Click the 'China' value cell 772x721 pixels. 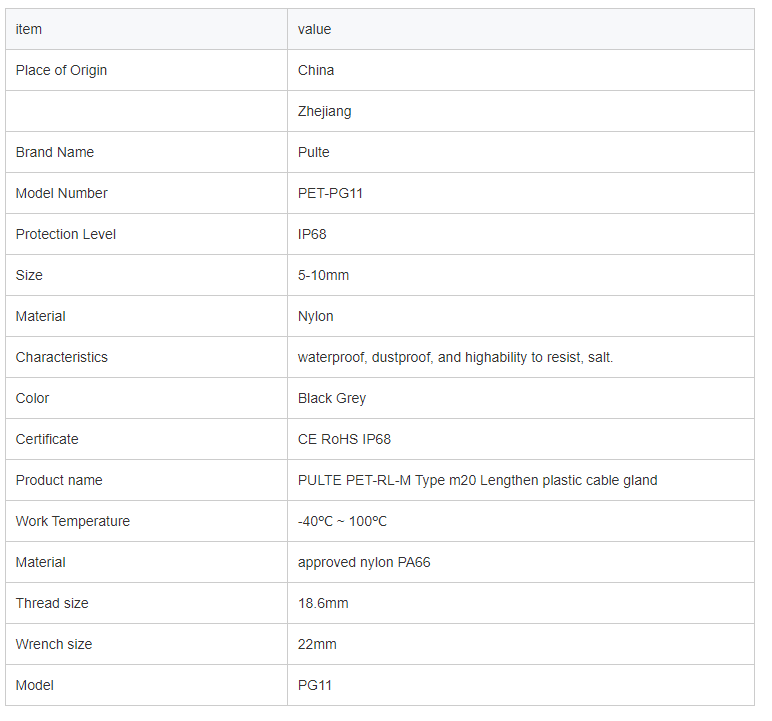pyautogui.click(x=521, y=70)
